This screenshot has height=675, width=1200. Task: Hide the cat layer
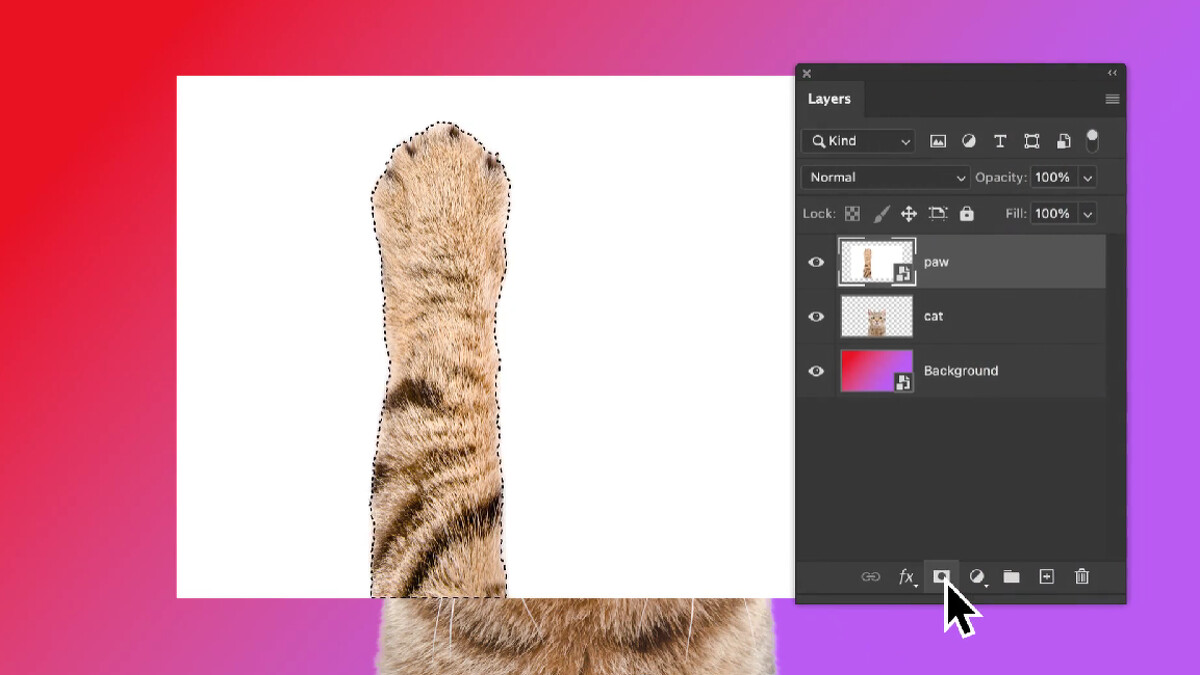coord(816,316)
